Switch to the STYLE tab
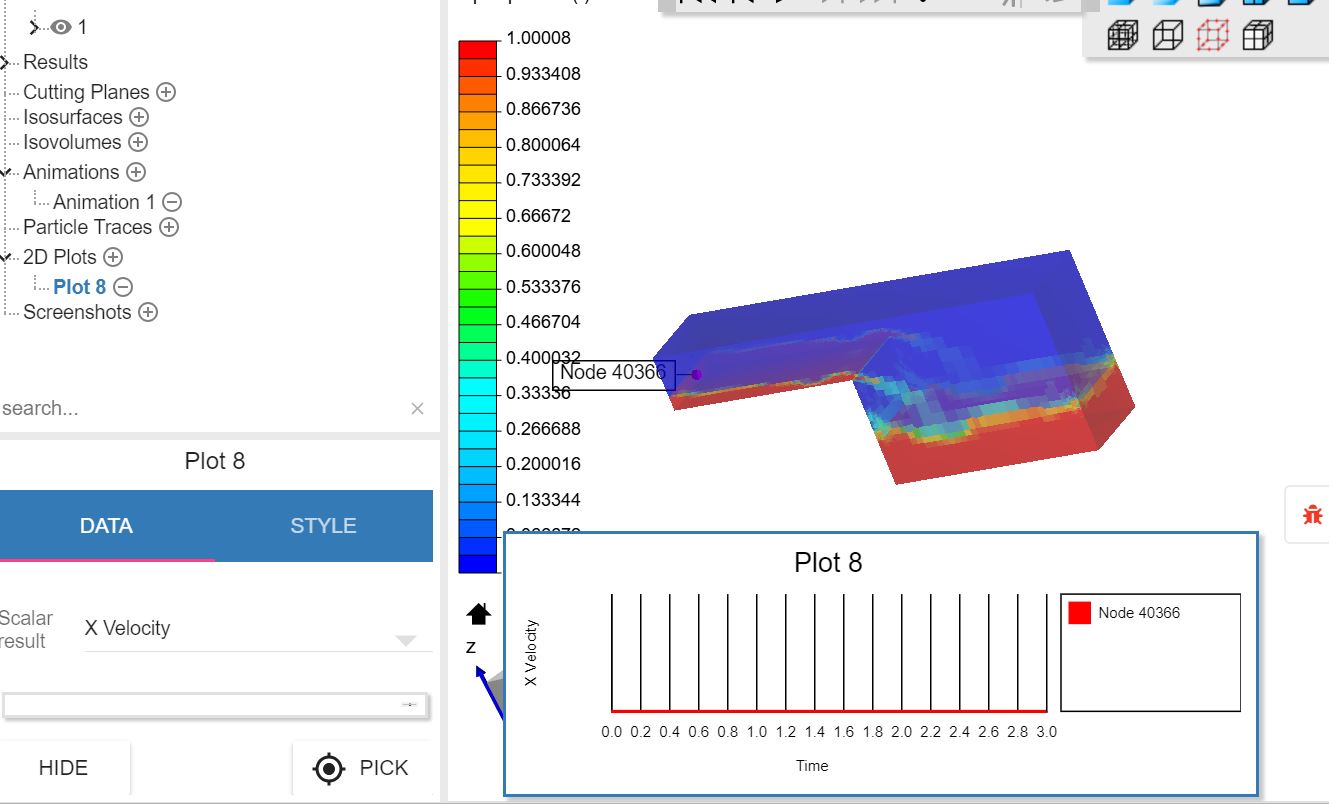Image resolution: width=1329 pixels, height=805 pixels. (x=323, y=525)
